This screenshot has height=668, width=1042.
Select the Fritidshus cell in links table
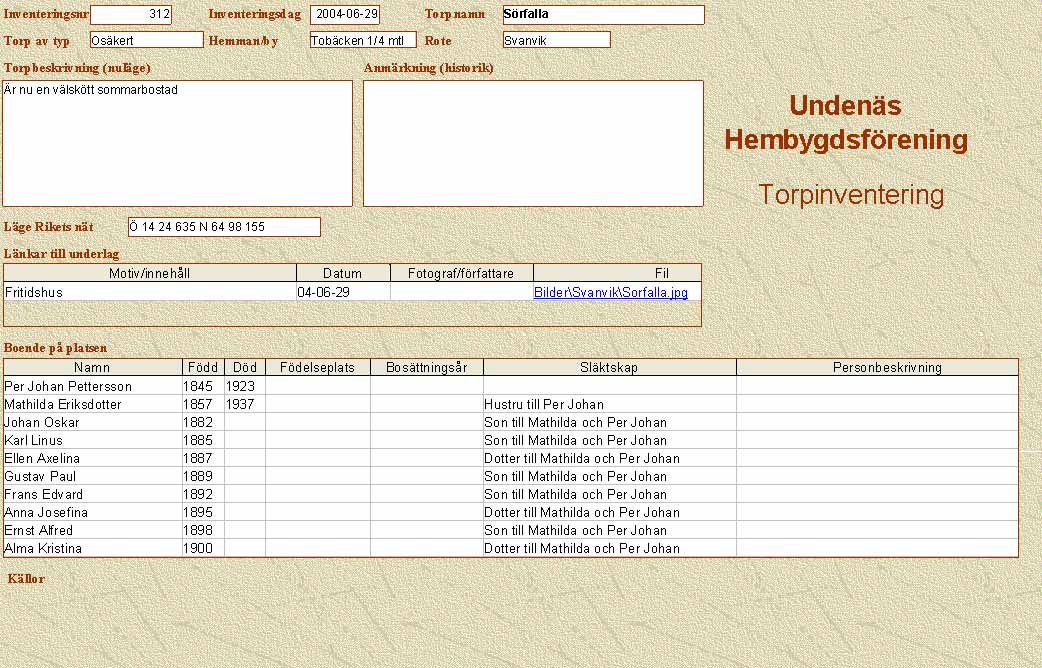tap(150, 293)
